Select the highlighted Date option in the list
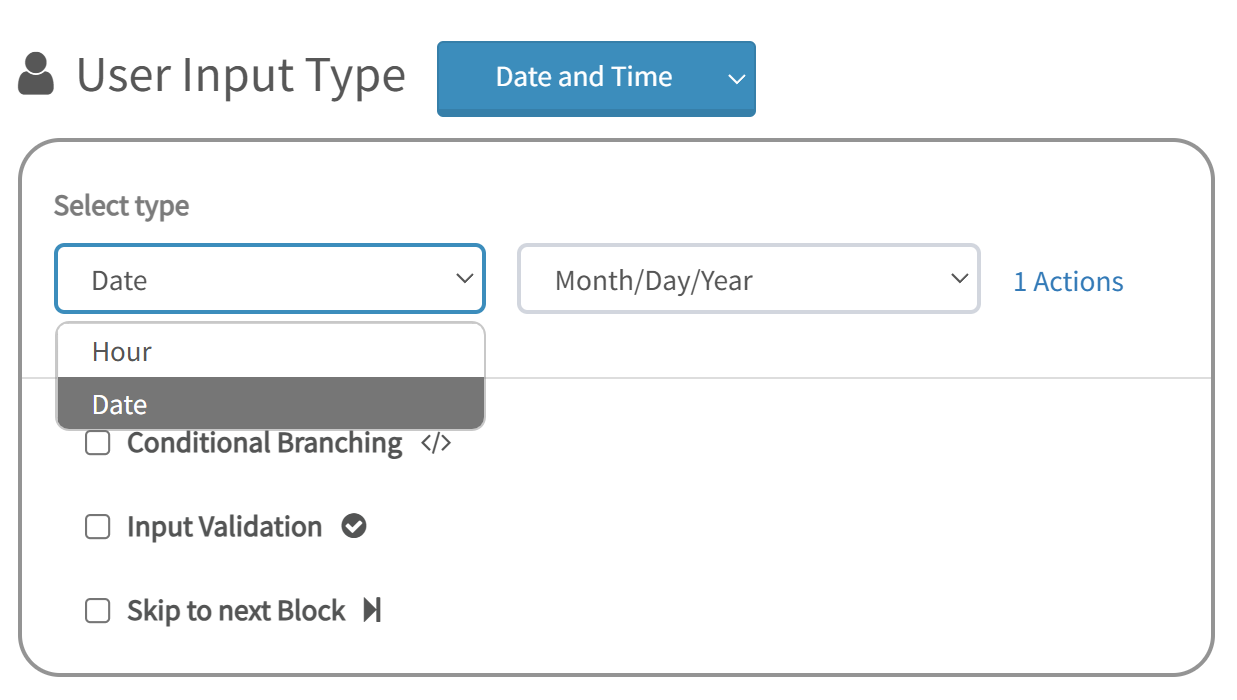 pos(270,404)
